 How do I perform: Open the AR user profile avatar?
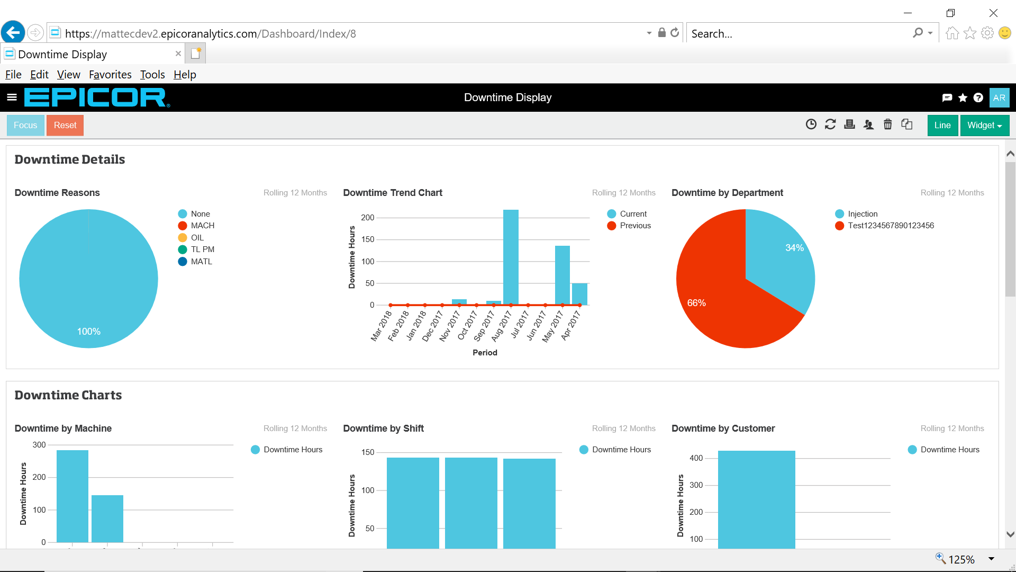coord(999,98)
